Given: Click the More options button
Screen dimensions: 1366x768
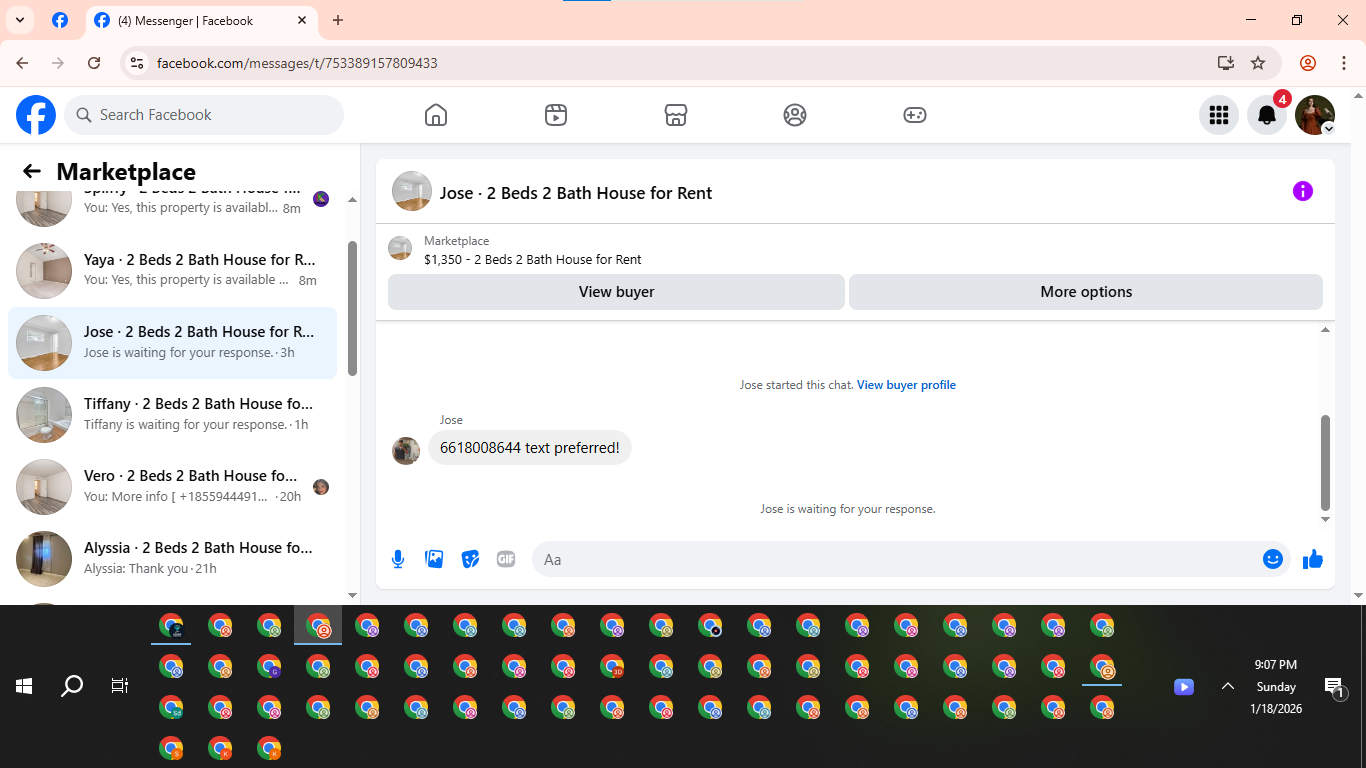Looking at the screenshot, I should coord(1086,292).
